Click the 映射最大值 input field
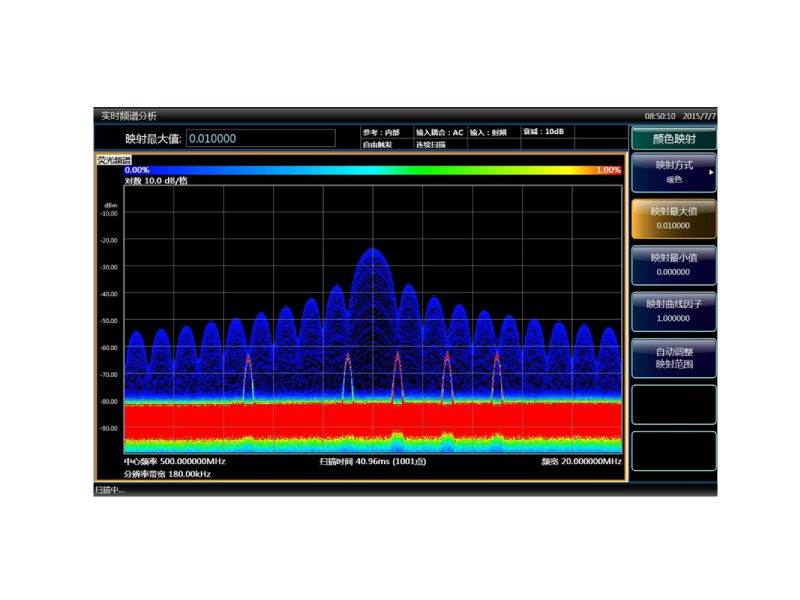Screen dimensions: 800x600 pos(261,138)
